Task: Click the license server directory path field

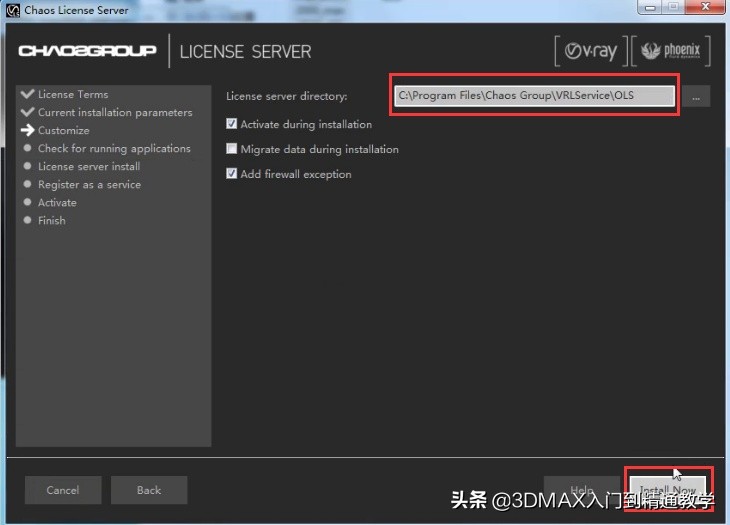Action: [x=534, y=96]
